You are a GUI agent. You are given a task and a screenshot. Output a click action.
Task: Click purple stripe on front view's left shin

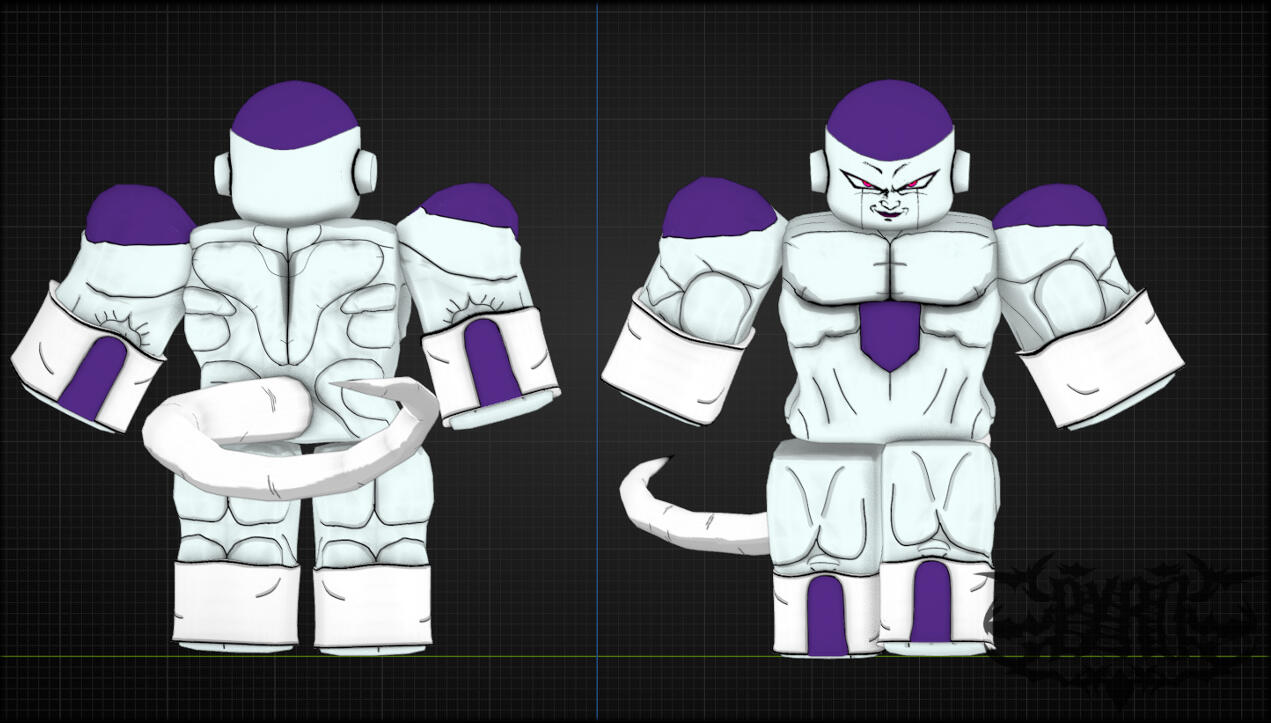[826, 614]
